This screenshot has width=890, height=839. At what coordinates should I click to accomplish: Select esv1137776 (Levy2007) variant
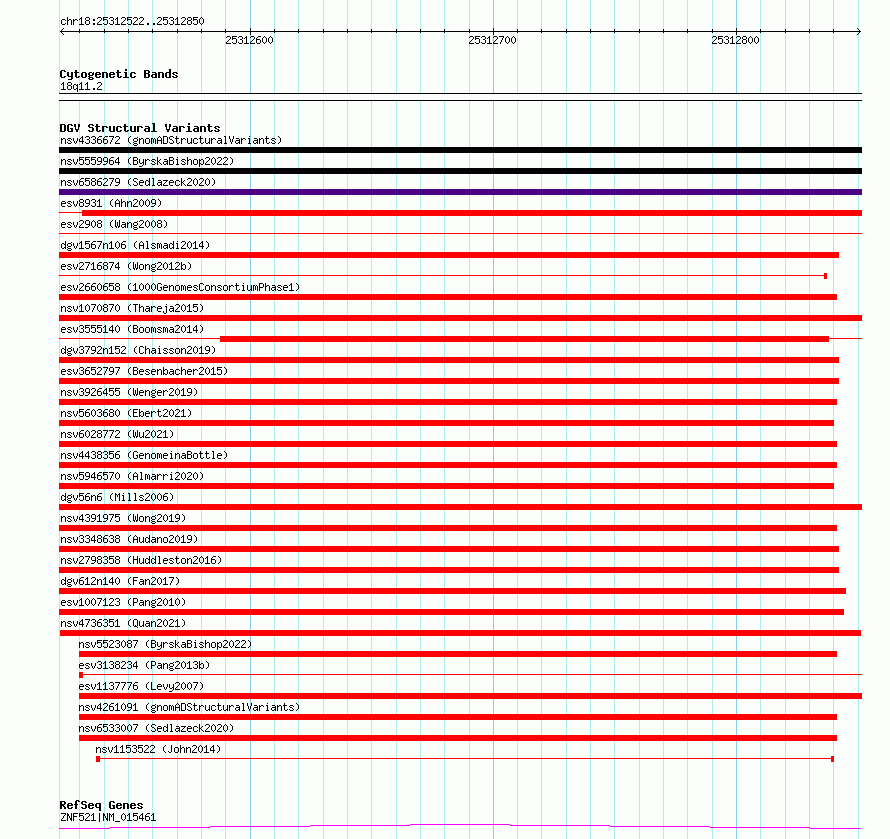pos(141,686)
